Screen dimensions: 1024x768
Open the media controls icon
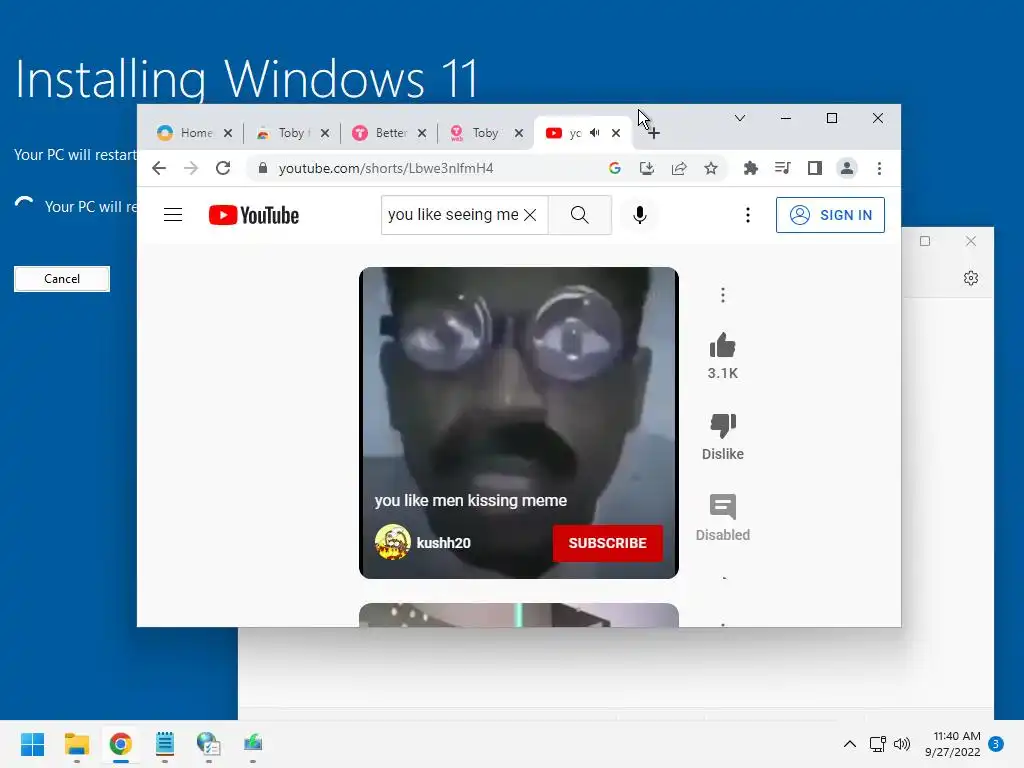coord(782,168)
